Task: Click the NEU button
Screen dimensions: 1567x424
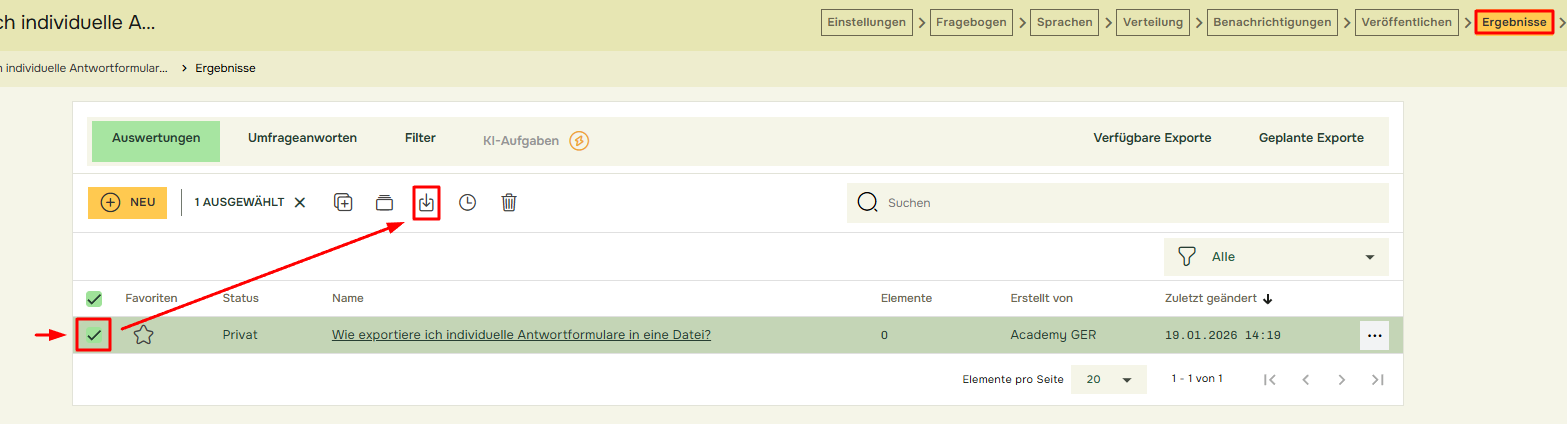Action: click(x=127, y=202)
